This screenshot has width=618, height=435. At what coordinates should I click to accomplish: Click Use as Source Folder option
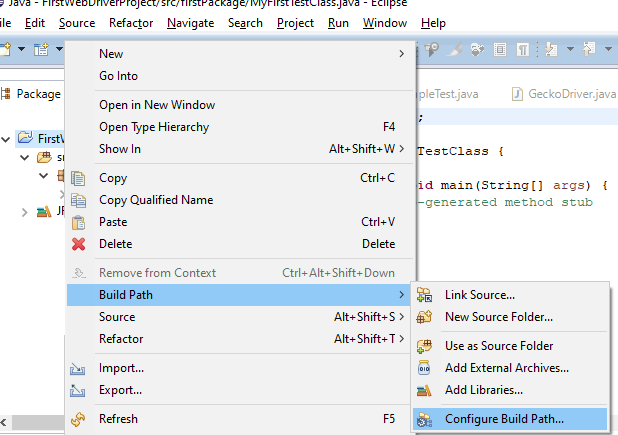[499, 346]
